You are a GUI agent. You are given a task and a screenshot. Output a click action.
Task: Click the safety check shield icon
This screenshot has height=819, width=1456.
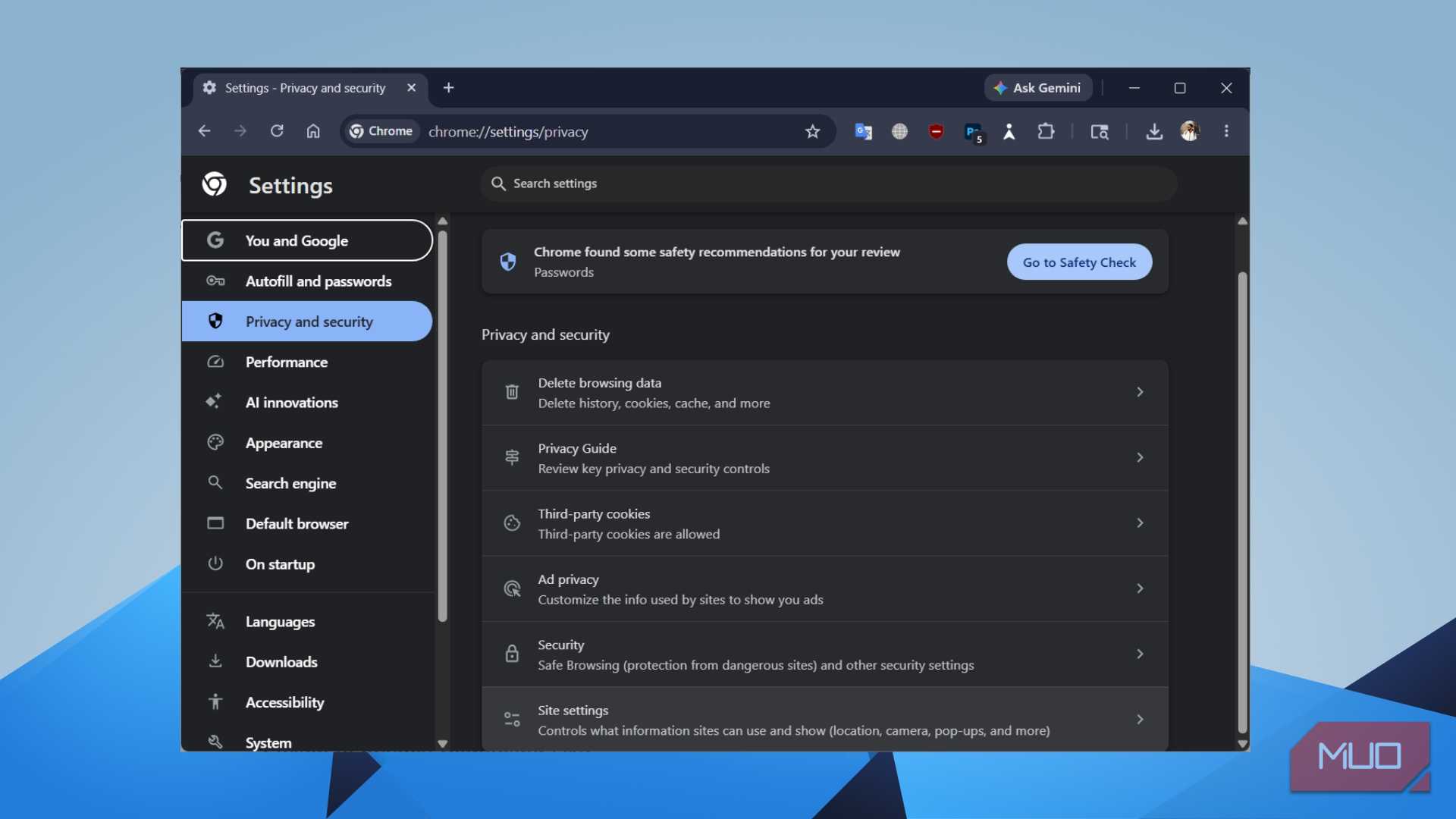508,262
